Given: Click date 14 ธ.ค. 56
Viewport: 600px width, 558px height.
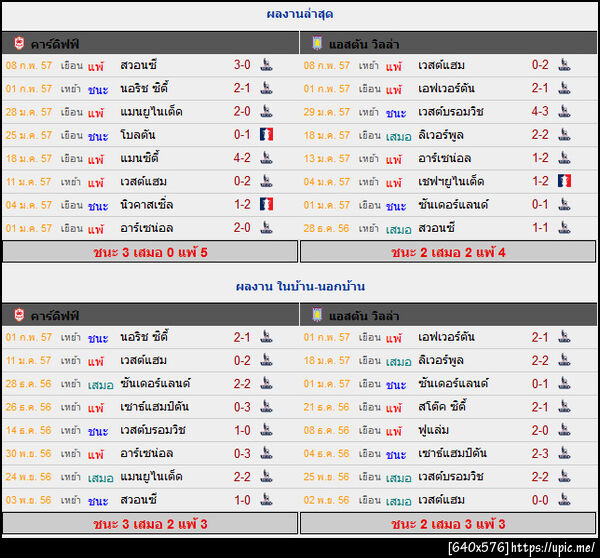Looking at the screenshot, I should (28, 430).
